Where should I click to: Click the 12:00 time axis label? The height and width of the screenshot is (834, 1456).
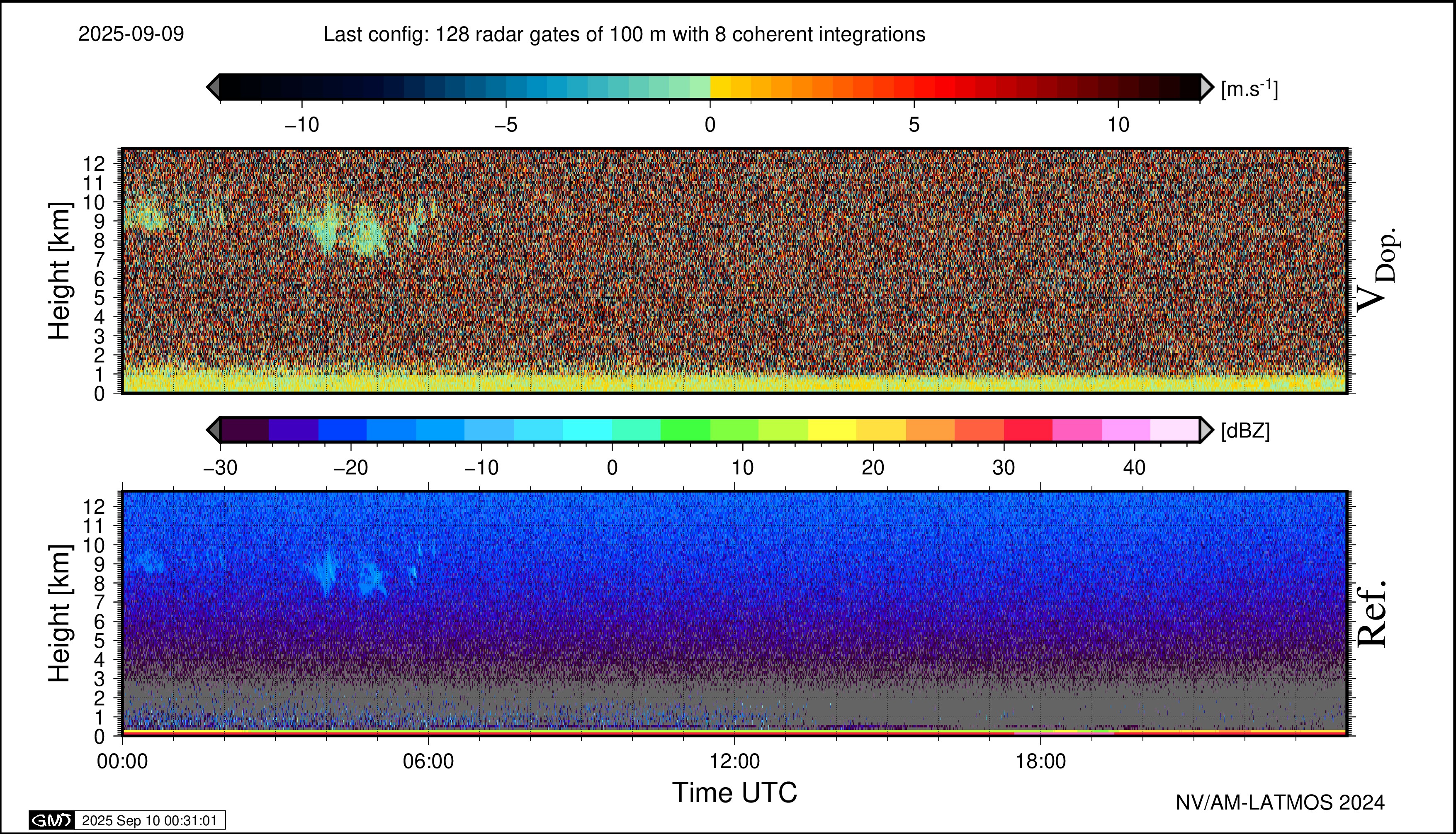click(x=734, y=761)
